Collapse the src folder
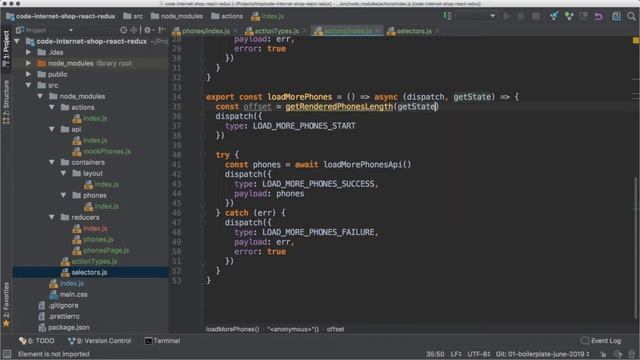Viewport: 640px width, 360px height. 29,85
